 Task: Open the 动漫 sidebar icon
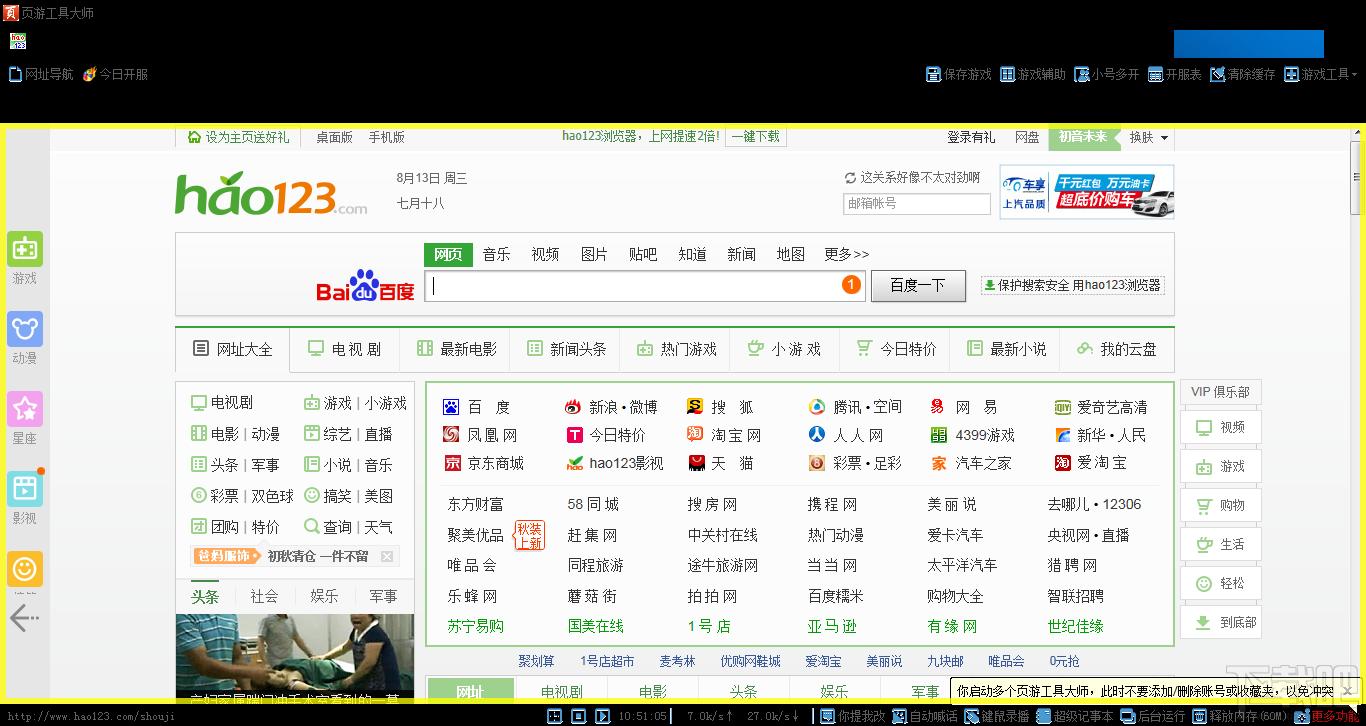point(25,328)
